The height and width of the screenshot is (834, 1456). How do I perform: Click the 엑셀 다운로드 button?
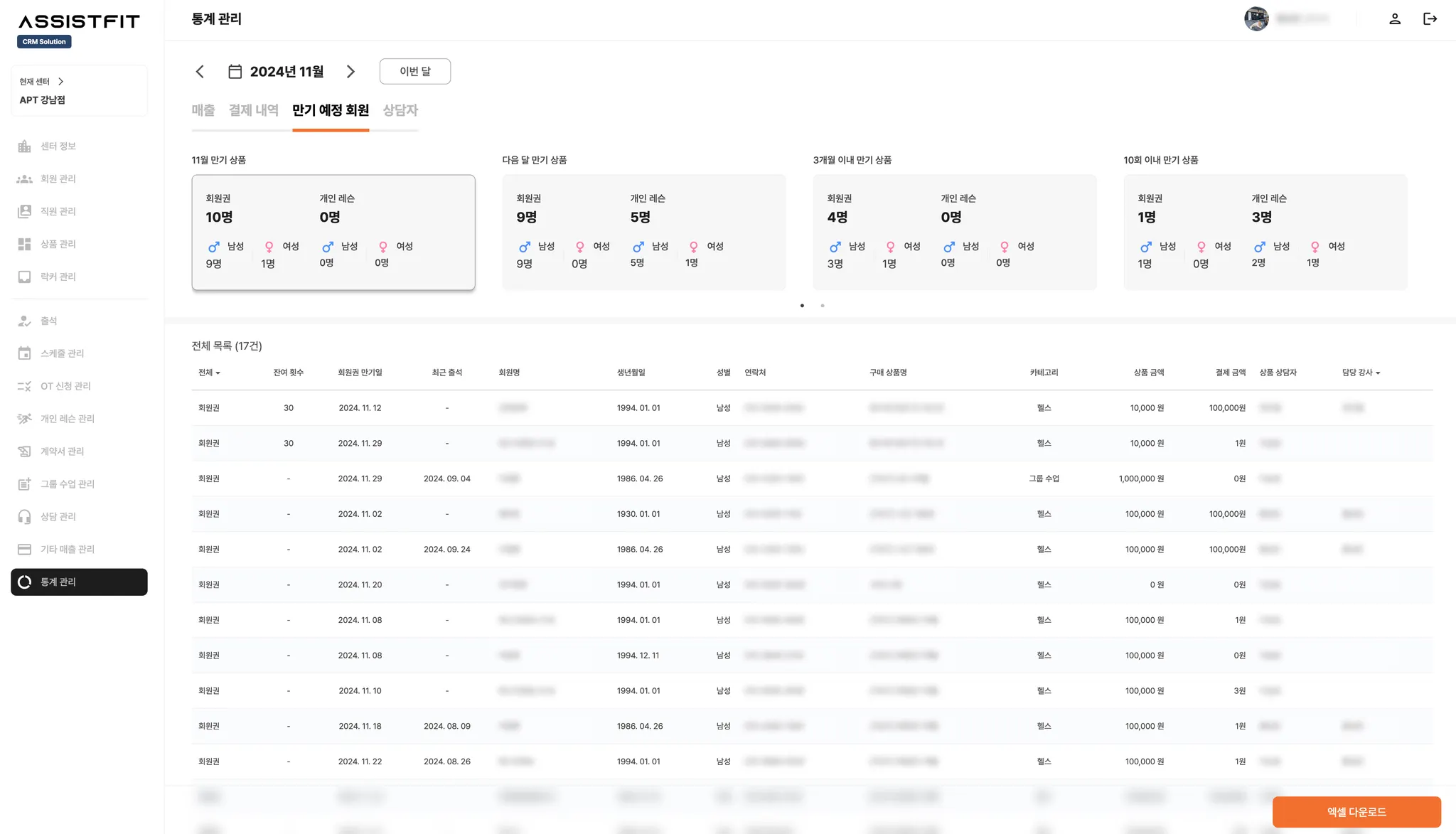[1356, 812]
